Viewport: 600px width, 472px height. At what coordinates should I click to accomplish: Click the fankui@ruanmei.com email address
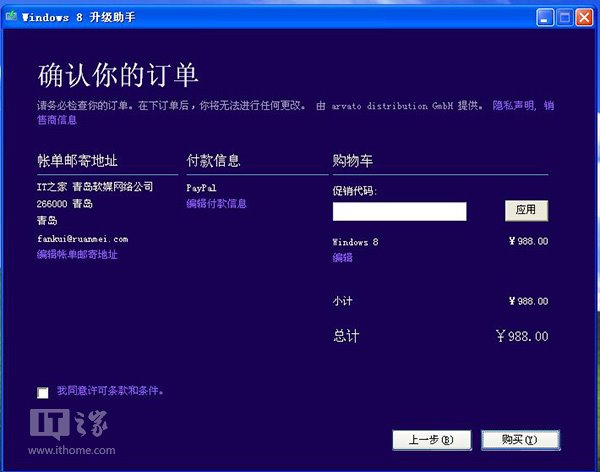[x=82, y=239]
